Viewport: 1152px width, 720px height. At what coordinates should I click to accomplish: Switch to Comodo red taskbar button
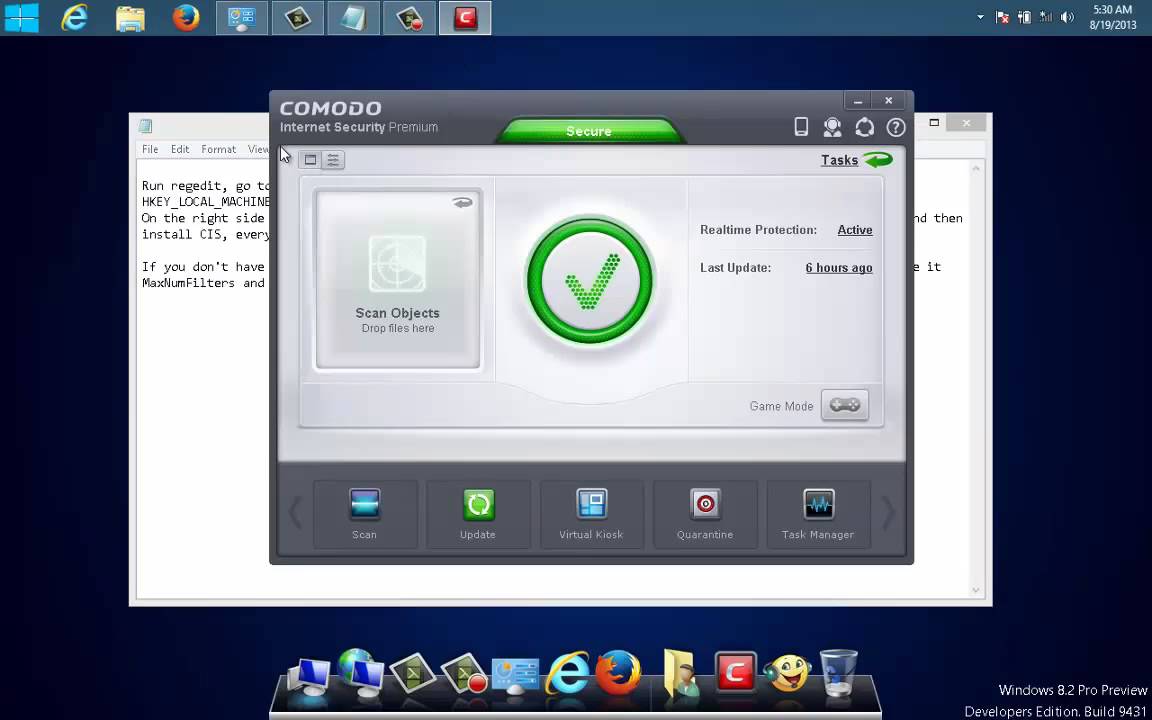(465, 18)
